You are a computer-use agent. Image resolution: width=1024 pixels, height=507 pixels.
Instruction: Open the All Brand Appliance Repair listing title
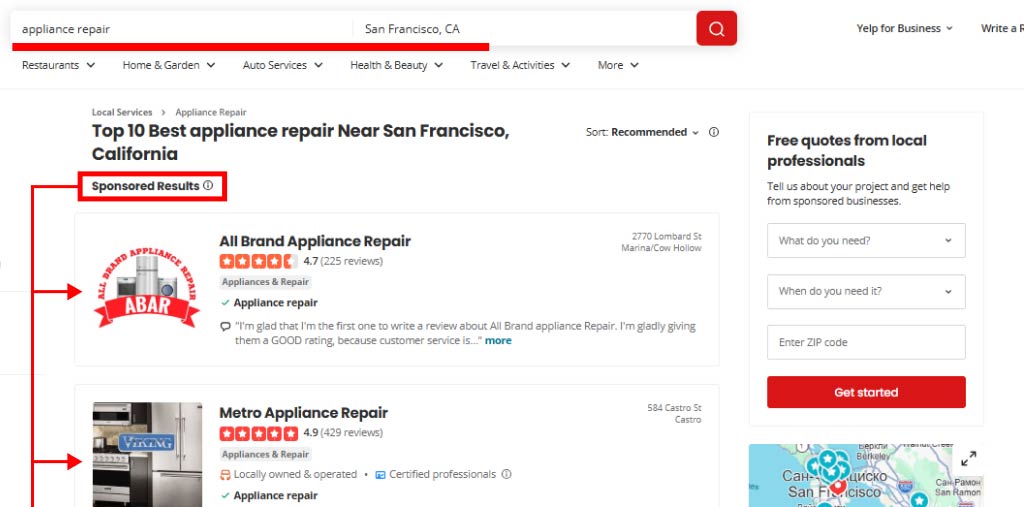point(315,241)
